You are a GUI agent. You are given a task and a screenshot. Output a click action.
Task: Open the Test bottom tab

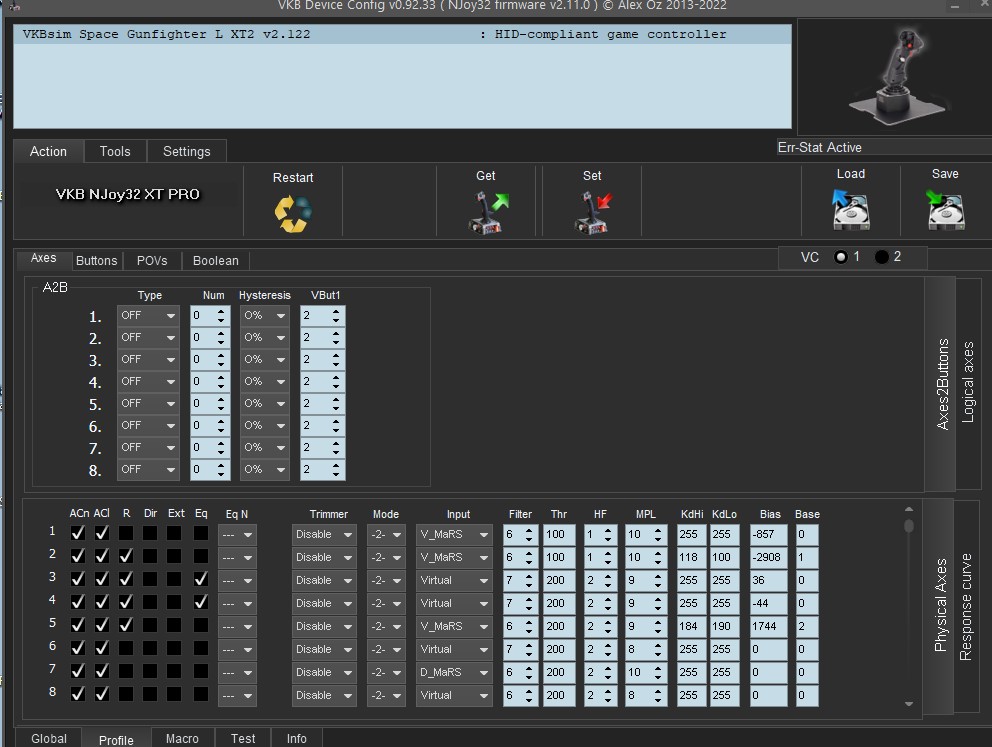coord(243,739)
